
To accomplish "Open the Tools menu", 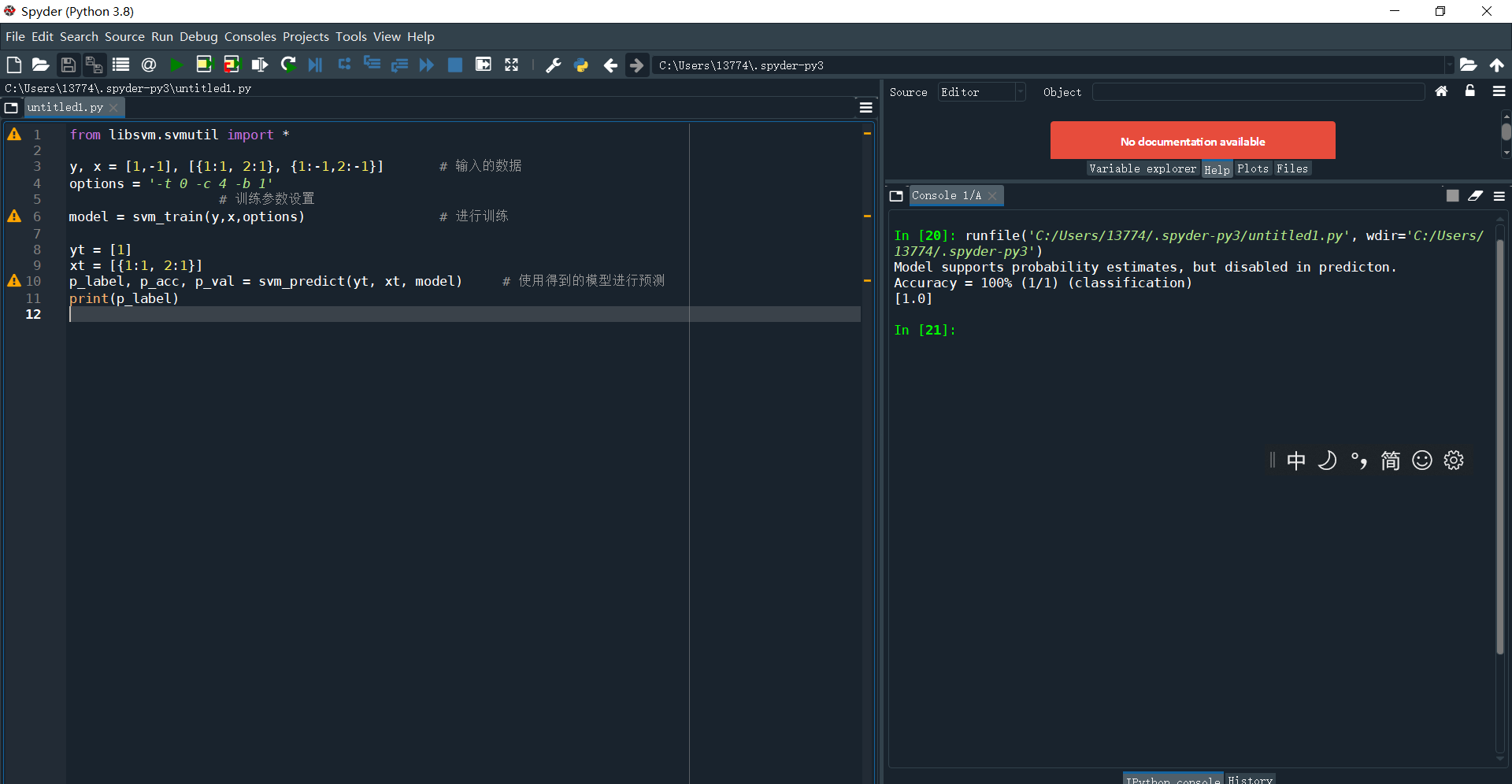I will click(x=351, y=37).
